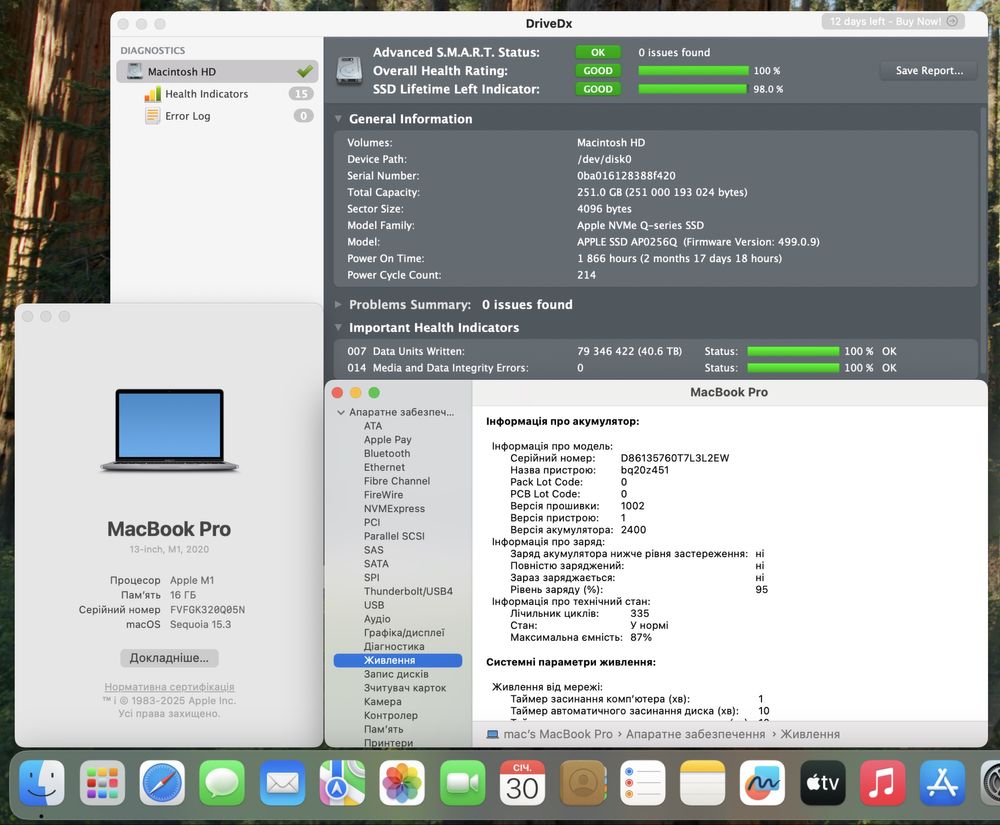Open Calendar showing 30 in Dock
Image resolution: width=1000 pixels, height=825 pixels.
522,782
